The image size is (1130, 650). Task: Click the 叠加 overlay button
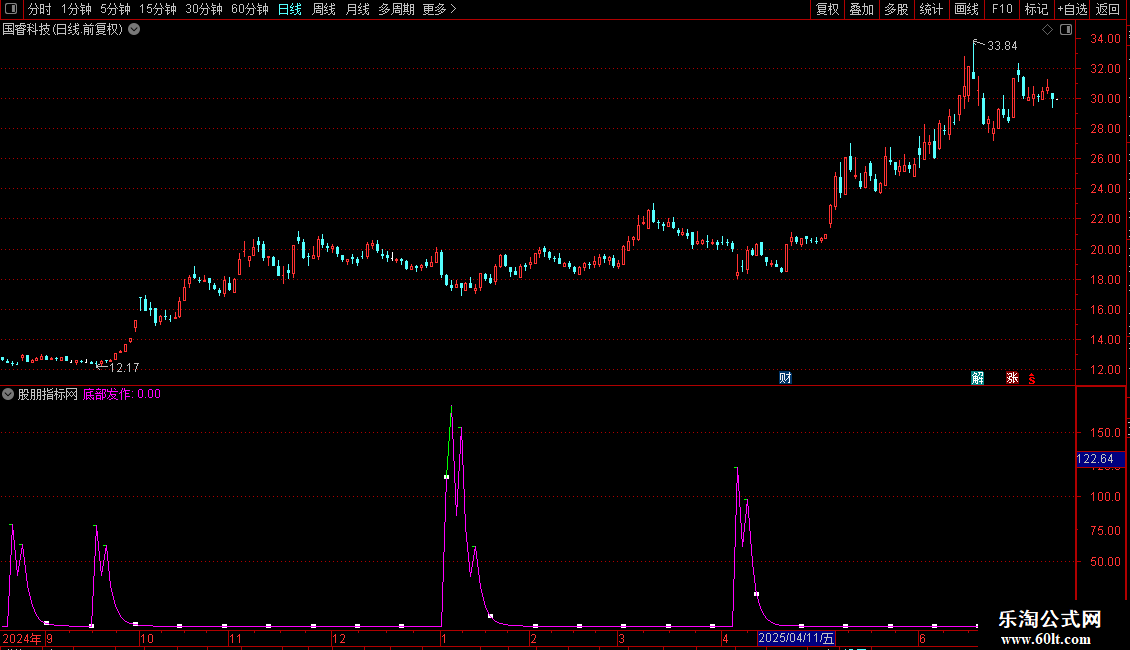(861, 9)
